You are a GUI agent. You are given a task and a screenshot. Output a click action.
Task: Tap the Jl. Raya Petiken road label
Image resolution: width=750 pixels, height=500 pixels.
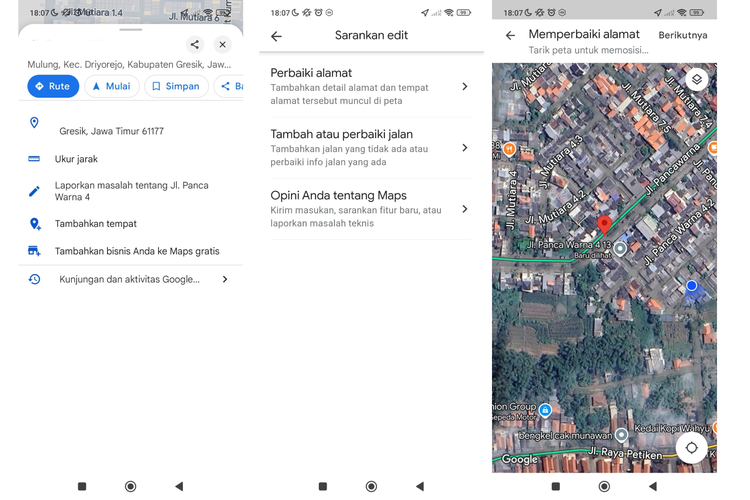click(x=626, y=453)
